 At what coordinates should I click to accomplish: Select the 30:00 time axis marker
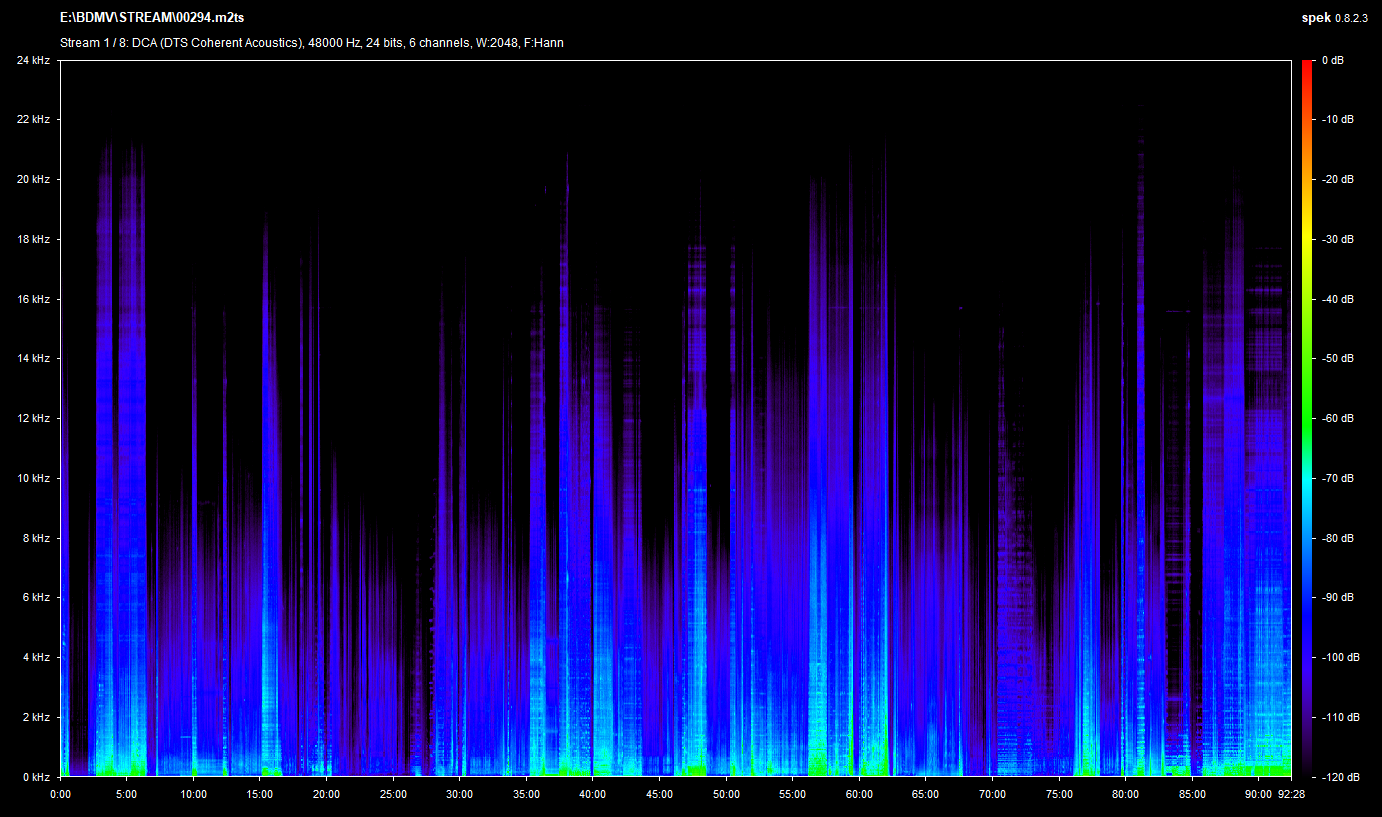coord(459,795)
